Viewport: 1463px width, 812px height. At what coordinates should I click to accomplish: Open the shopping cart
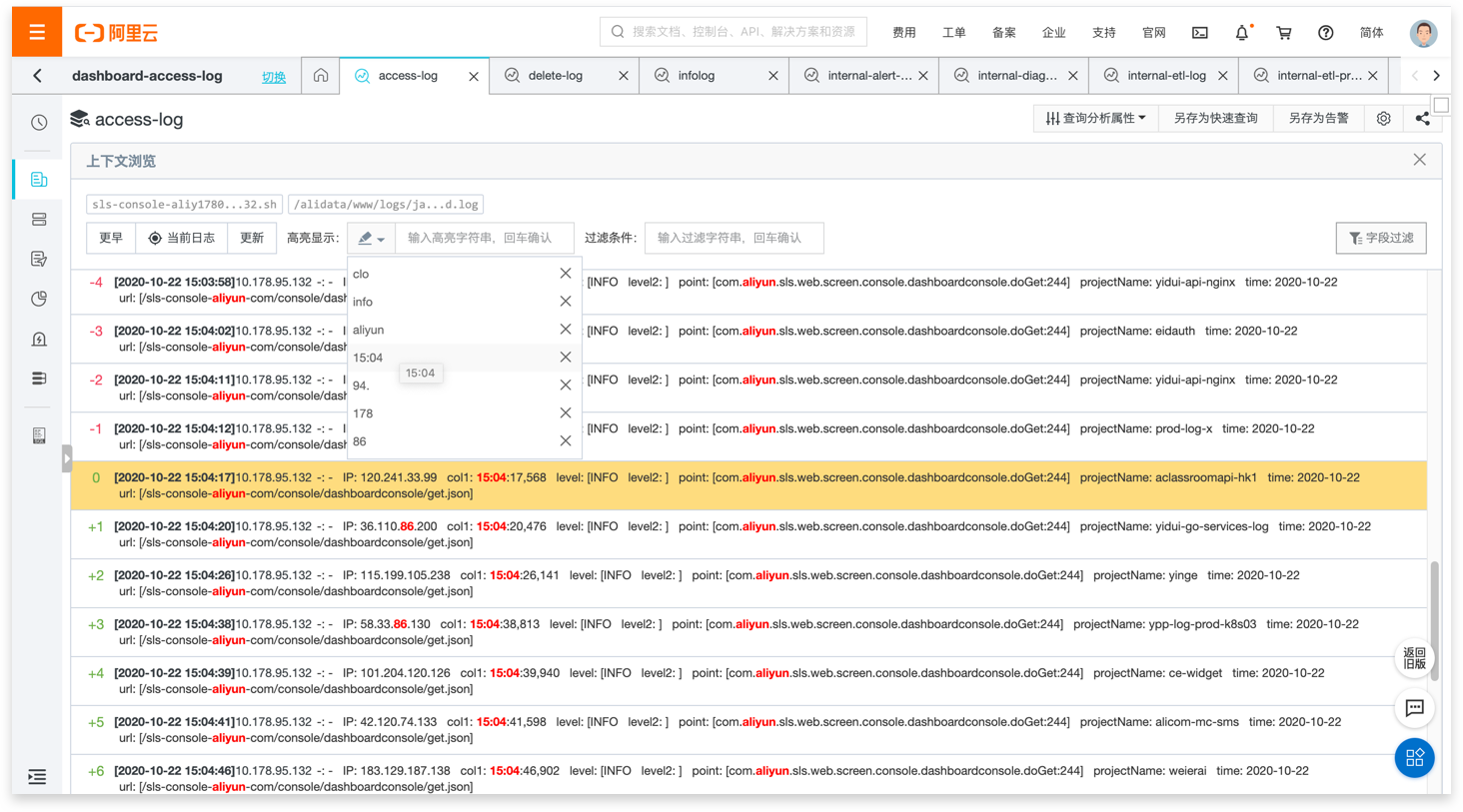pyautogui.click(x=1284, y=33)
